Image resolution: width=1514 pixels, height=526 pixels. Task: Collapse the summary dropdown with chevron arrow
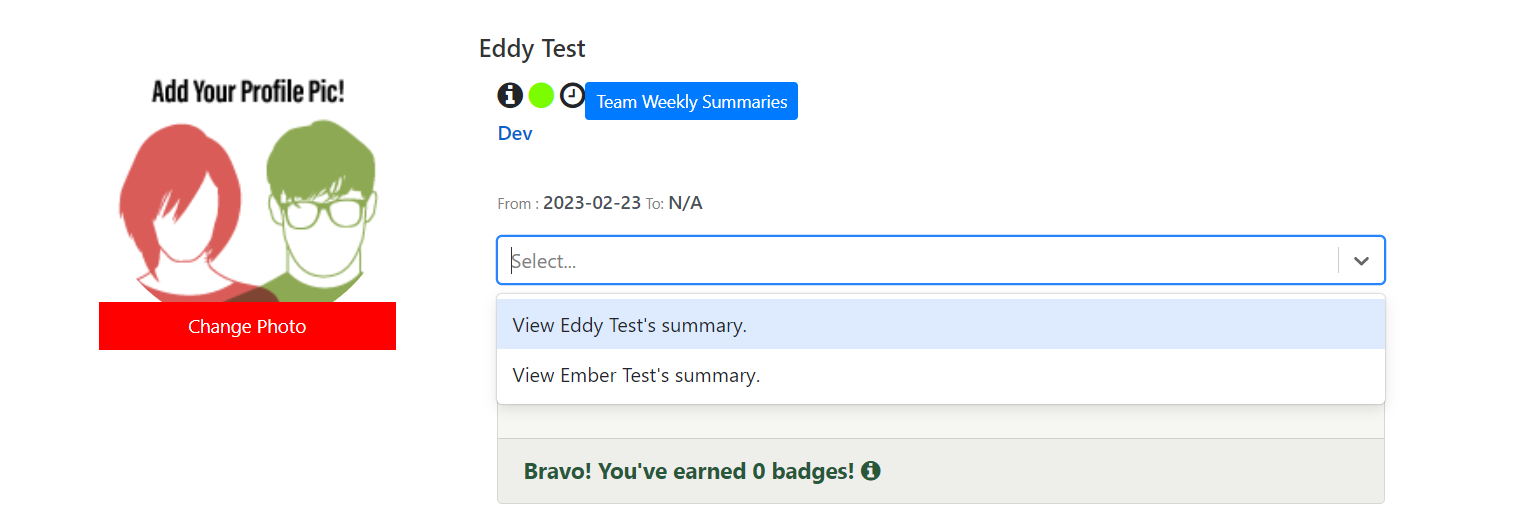[x=1361, y=260]
